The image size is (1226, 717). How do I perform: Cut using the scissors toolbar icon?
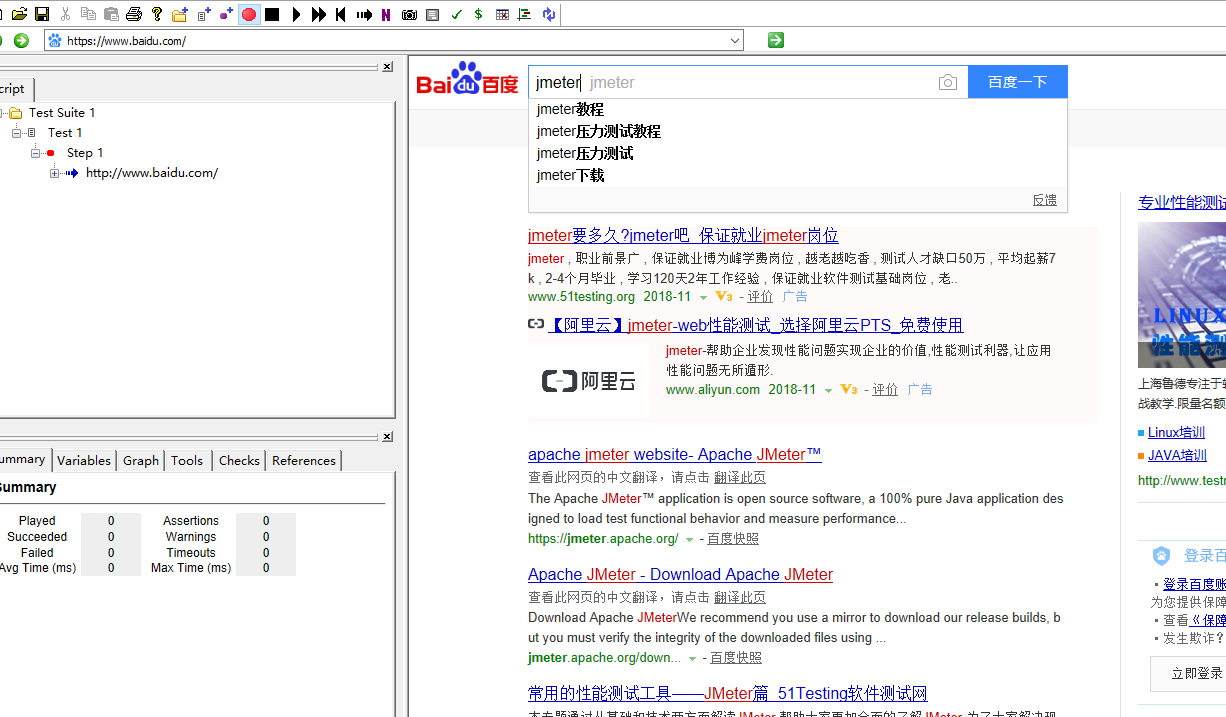pos(66,14)
